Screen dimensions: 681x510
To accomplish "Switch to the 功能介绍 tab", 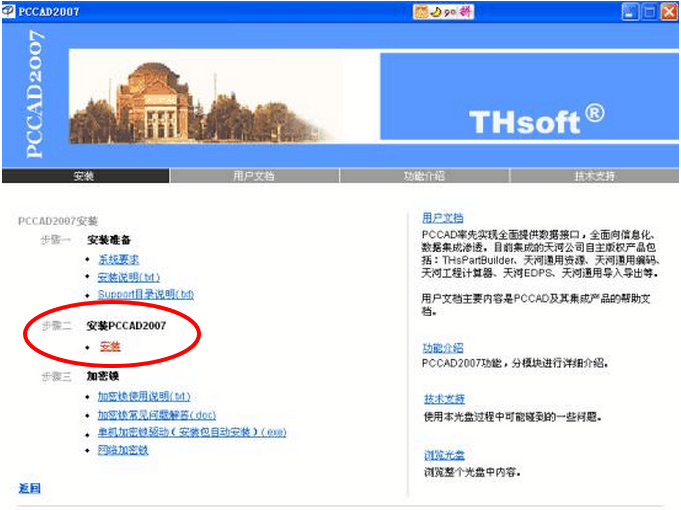I will pos(424,176).
